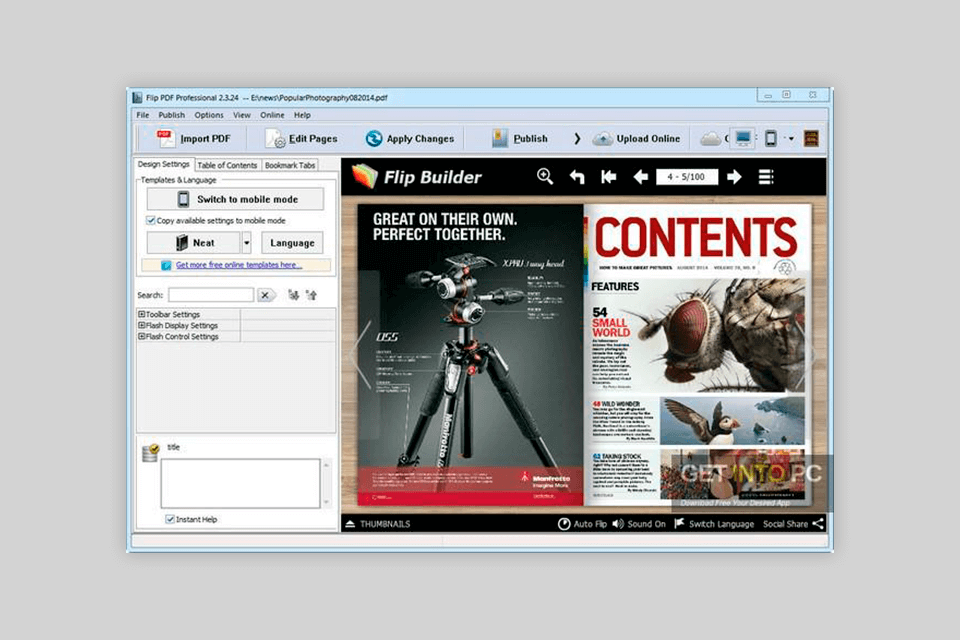
Task: Click Apply Changes in the toolbar
Action: (x=410, y=139)
